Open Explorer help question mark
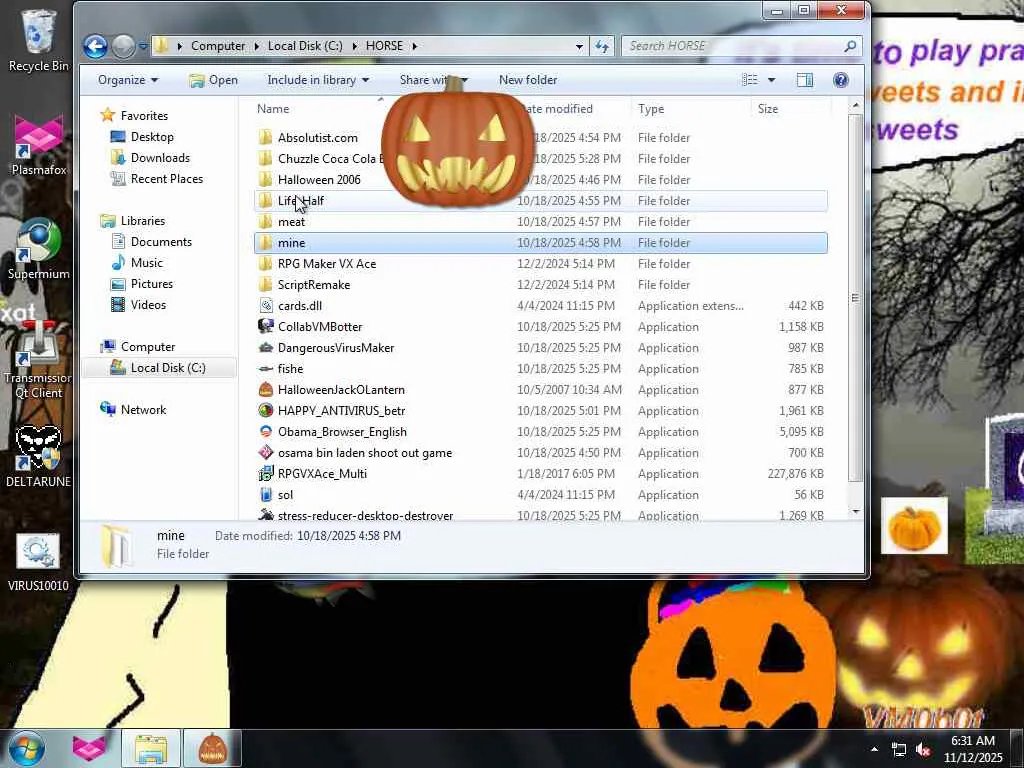 point(840,80)
